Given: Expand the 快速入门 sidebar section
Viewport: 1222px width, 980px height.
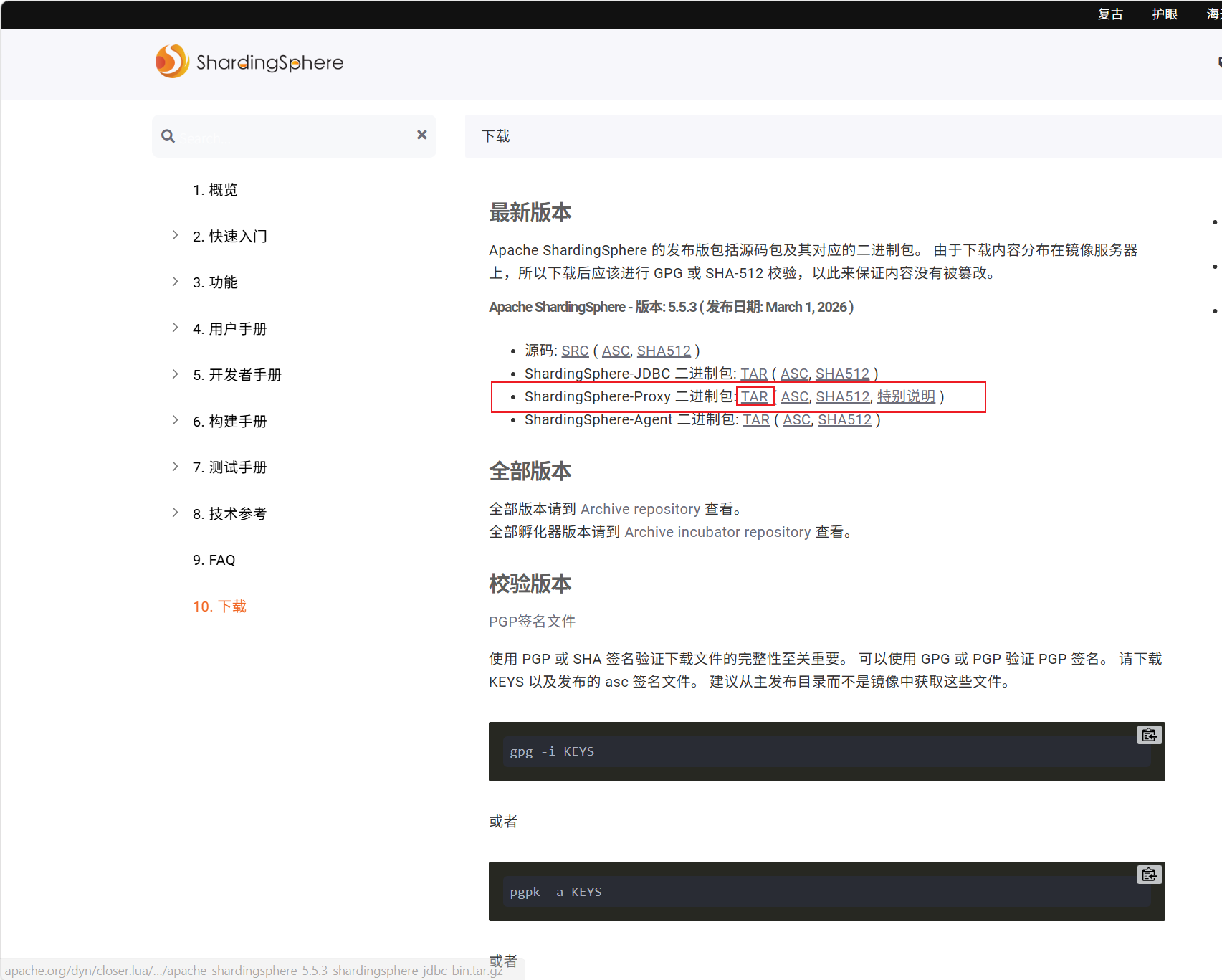Looking at the screenshot, I should (175, 235).
